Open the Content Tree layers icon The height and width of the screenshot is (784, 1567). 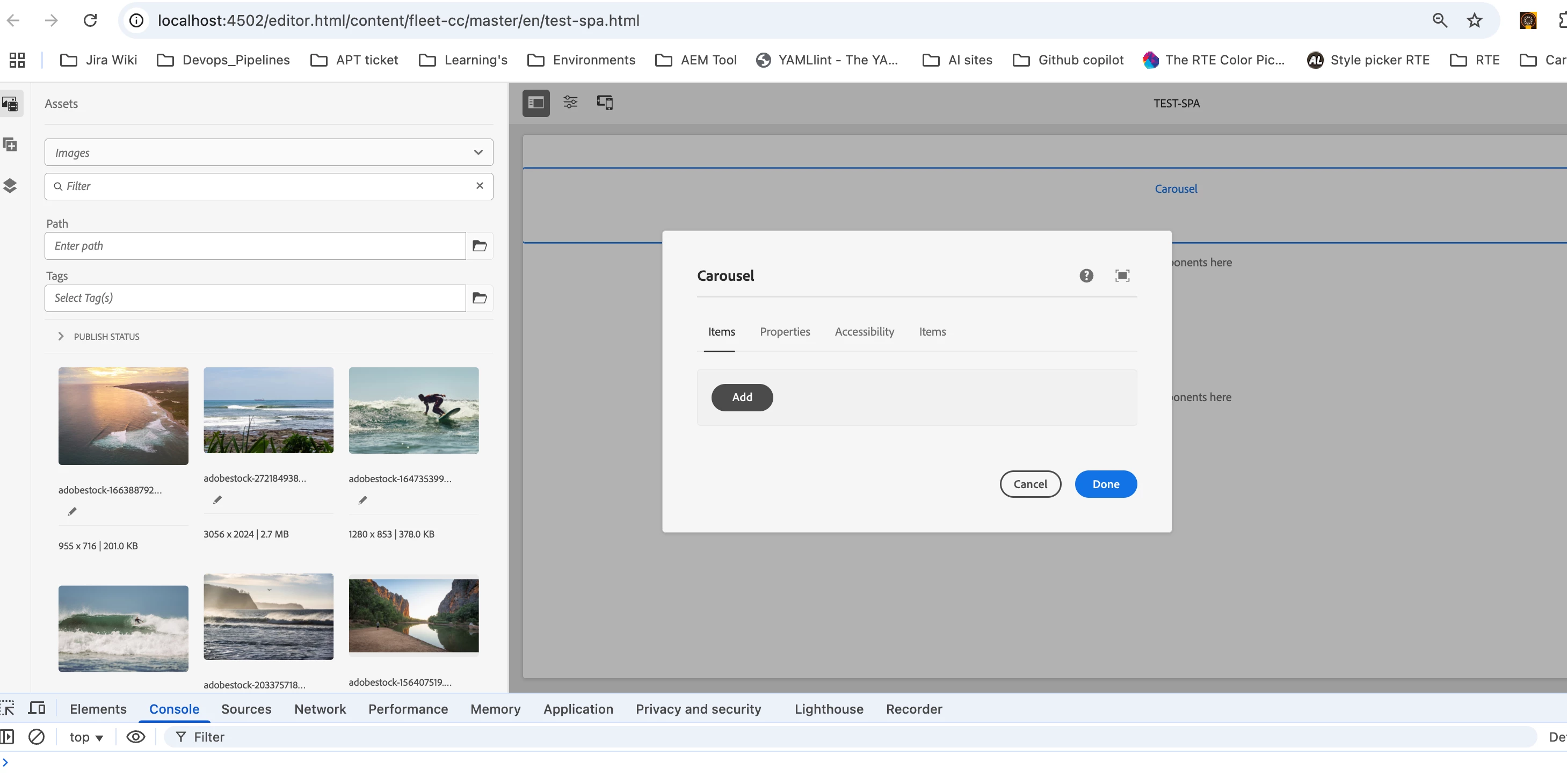pyautogui.click(x=10, y=185)
